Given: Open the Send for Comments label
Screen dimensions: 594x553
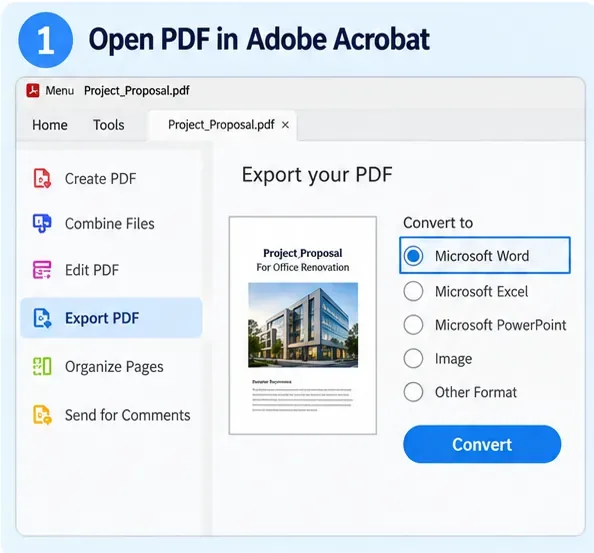Looking at the screenshot, I should pyautogui.click(x=128, y=415).
